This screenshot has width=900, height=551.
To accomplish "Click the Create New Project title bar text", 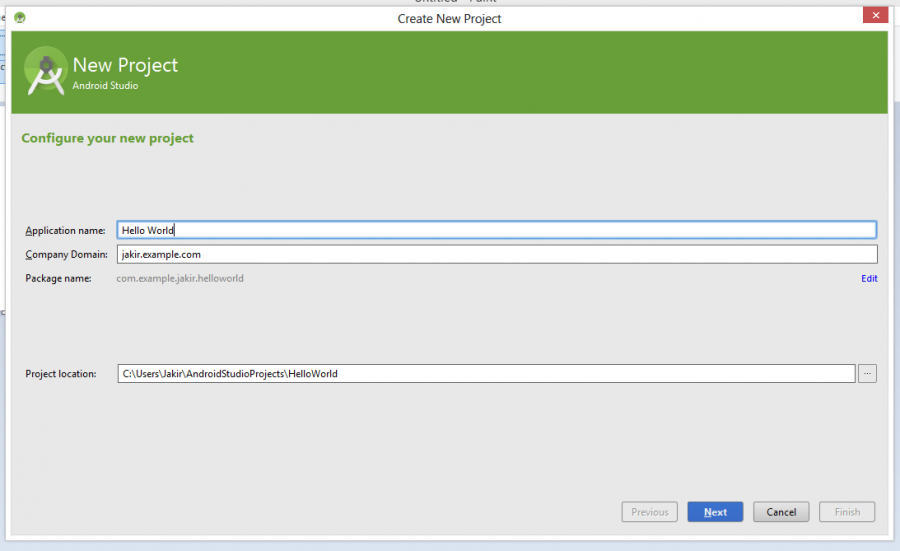I will click(x=449, y=18).
